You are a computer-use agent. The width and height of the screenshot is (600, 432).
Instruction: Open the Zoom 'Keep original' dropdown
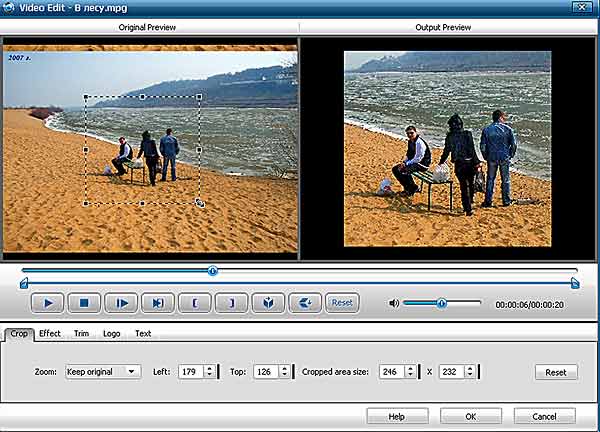[x=102, y=372]
